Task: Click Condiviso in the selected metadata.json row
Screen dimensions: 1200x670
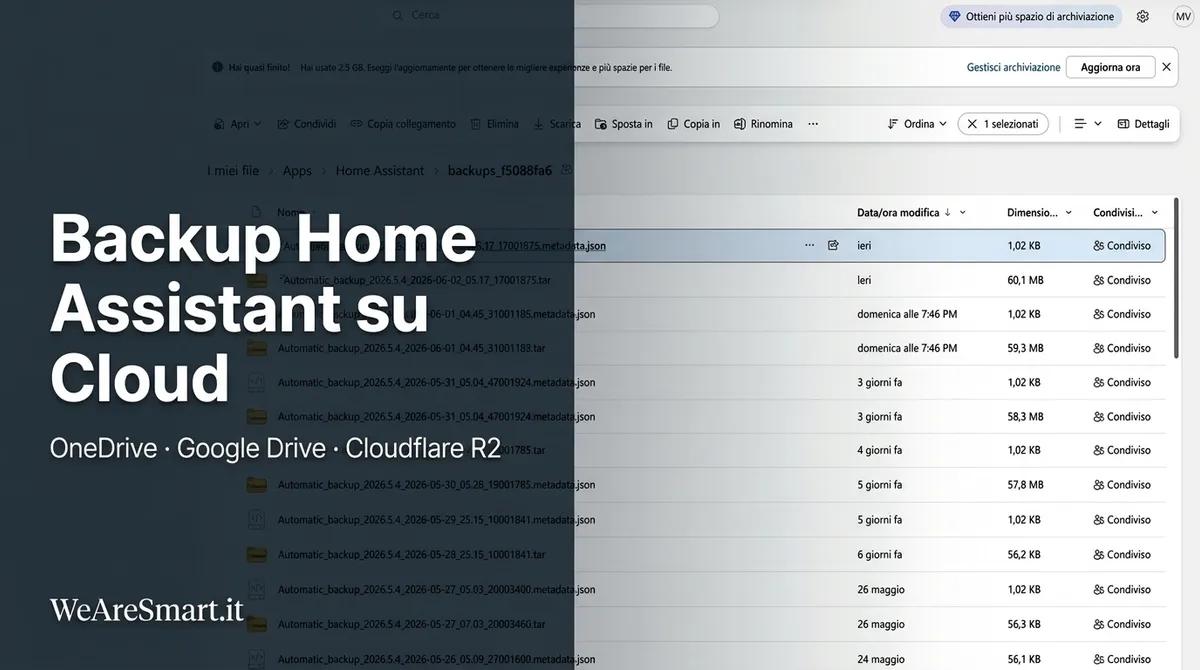Action: pos(1122,245)
